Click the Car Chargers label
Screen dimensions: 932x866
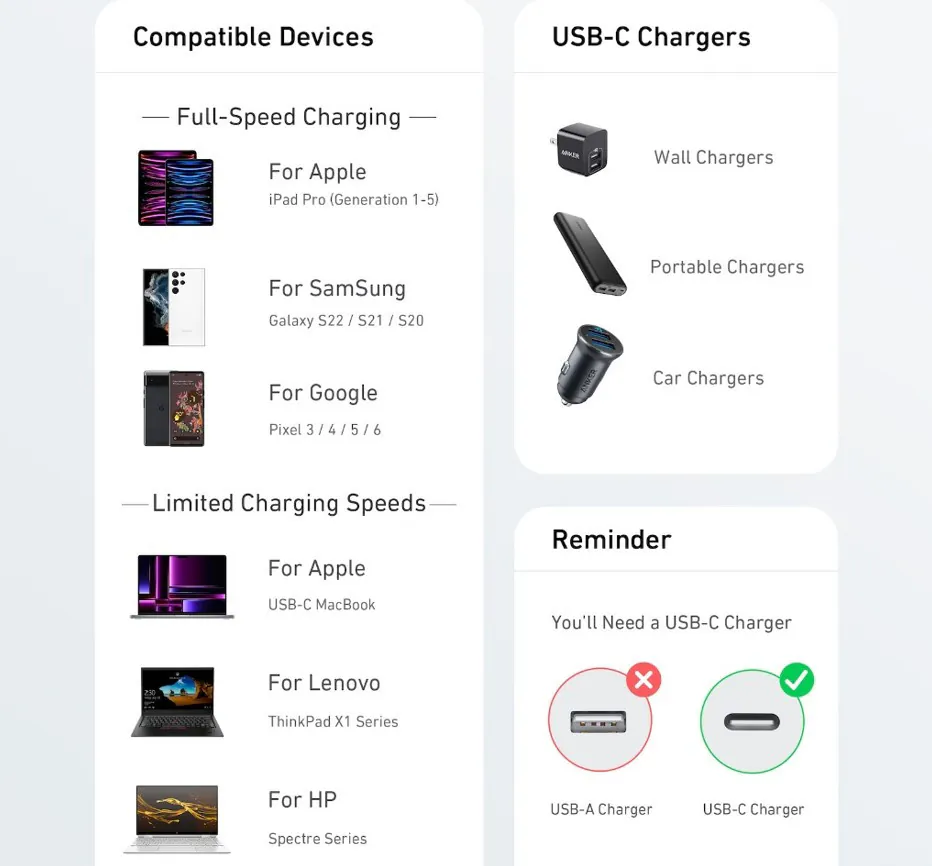tap(708, 378)
